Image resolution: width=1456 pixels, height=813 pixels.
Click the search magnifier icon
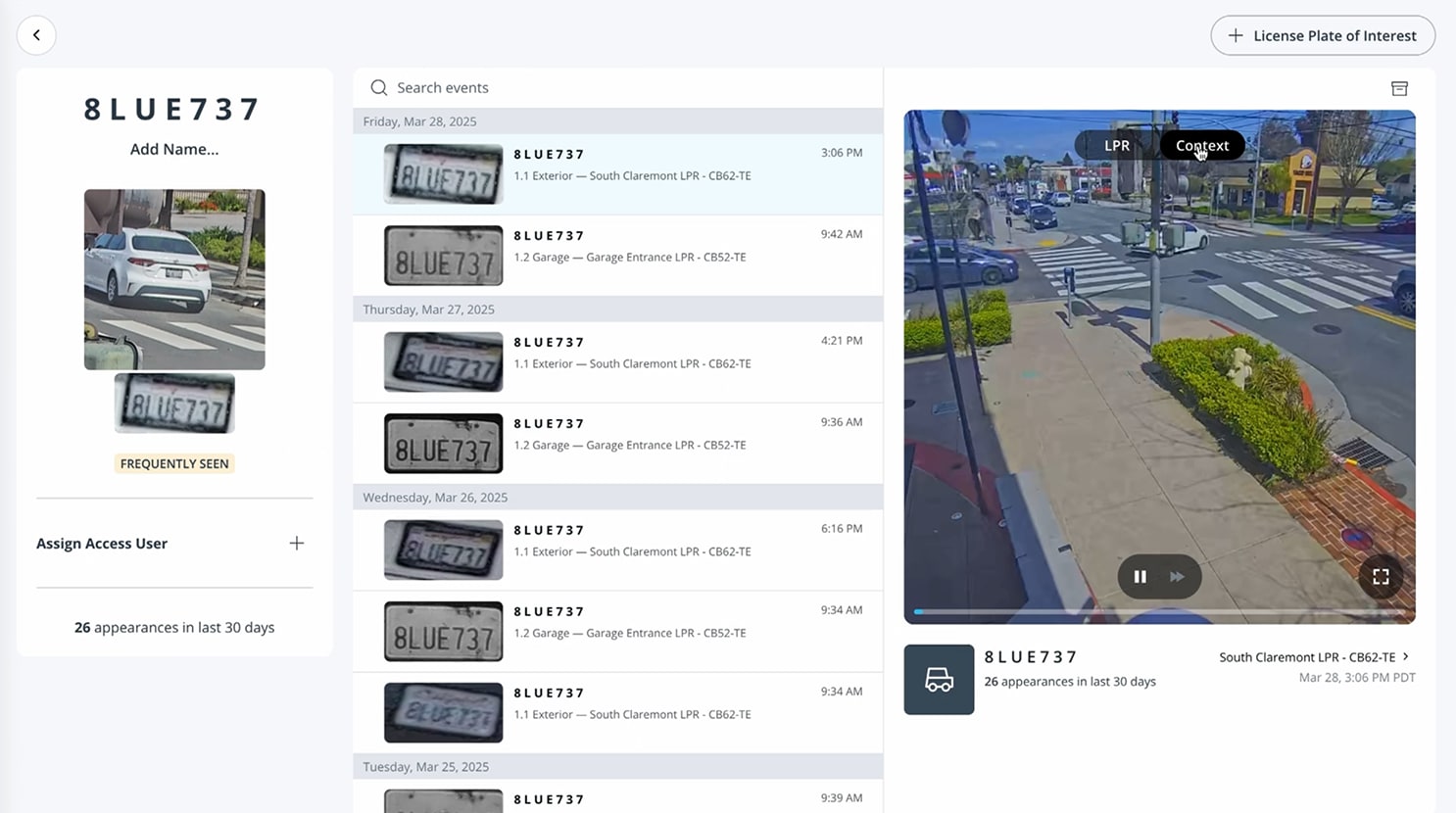[x=379, y=87]
